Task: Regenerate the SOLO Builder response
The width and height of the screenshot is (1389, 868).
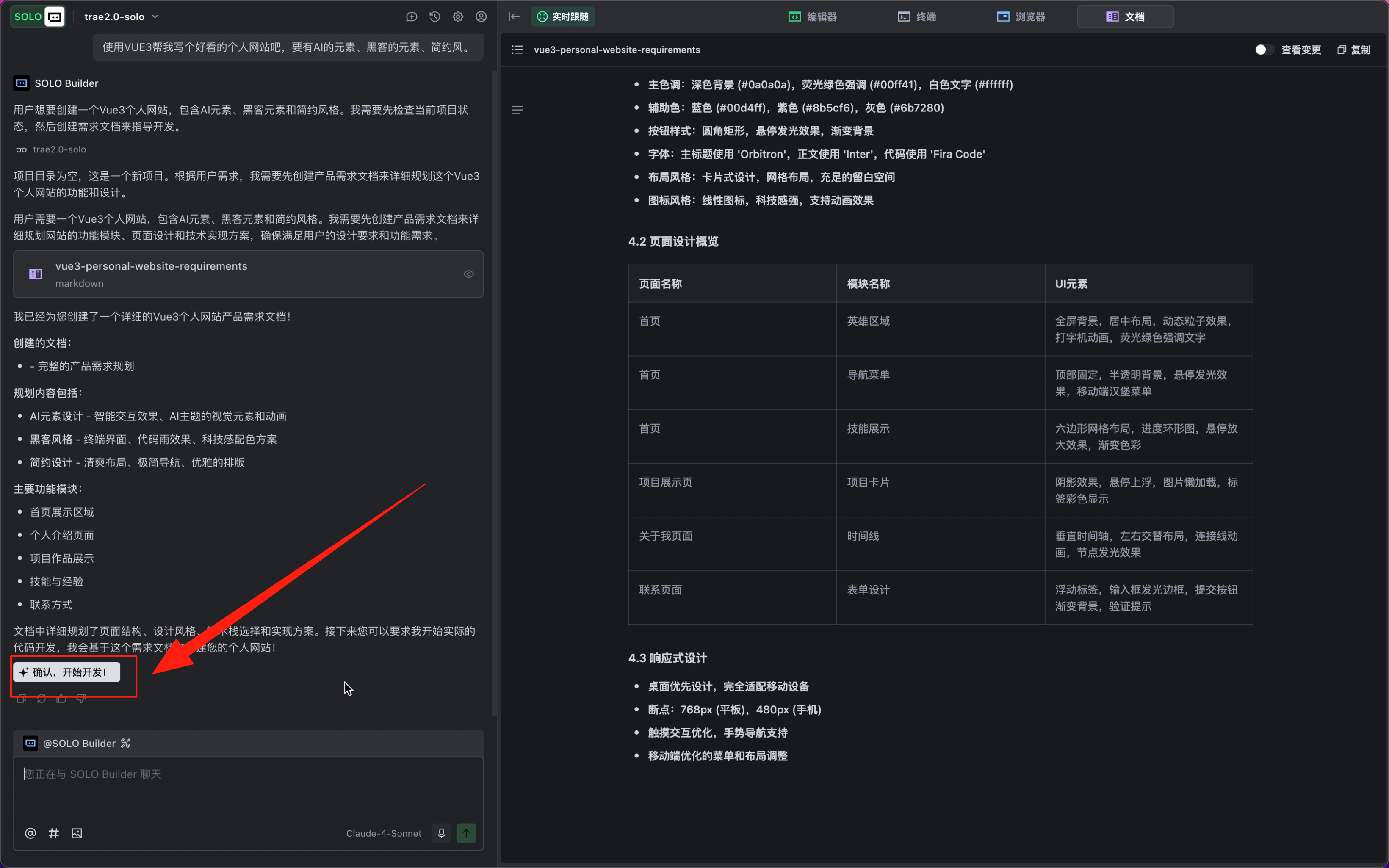Action: [41, 698]
